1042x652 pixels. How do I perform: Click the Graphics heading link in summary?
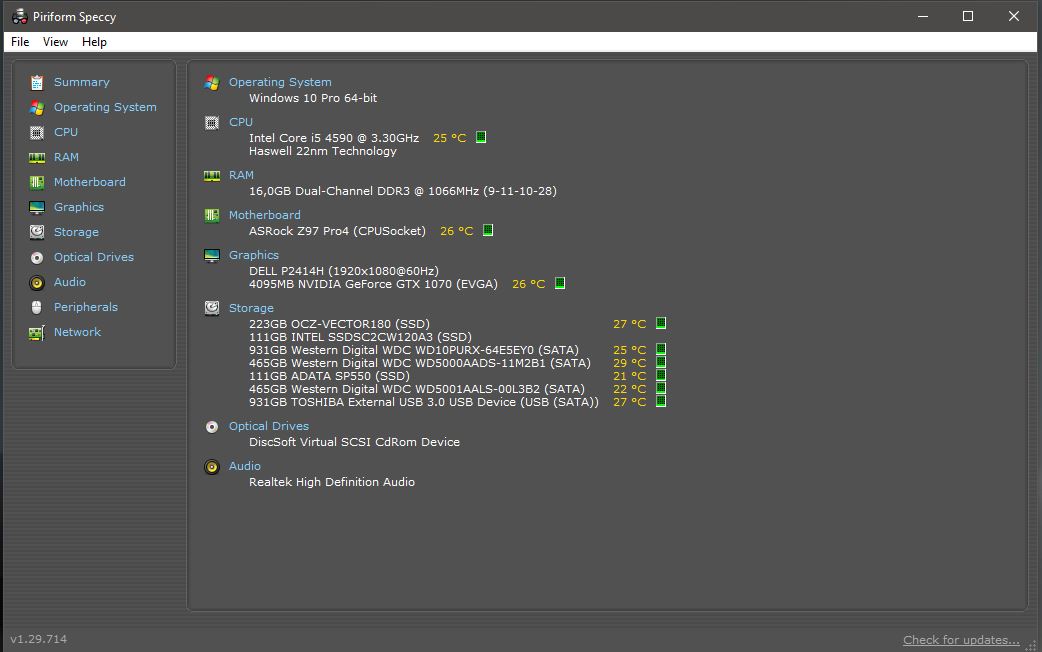coord(254,255)
